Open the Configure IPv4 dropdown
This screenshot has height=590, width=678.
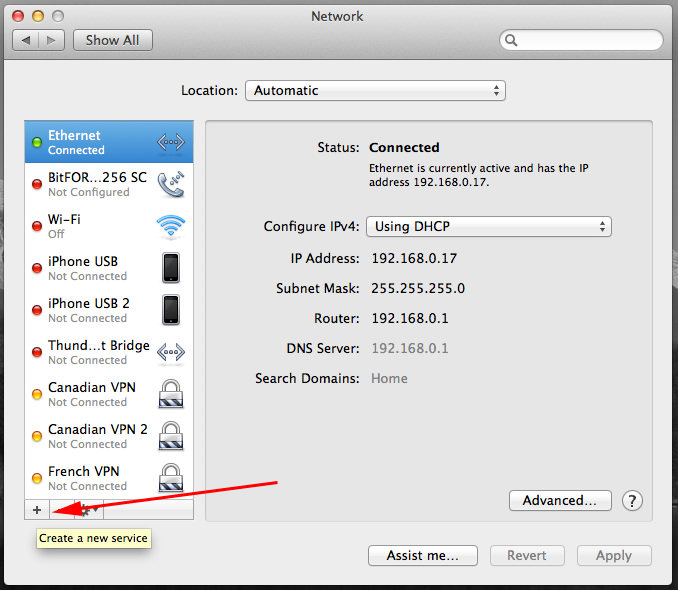(x=488, y=227)
